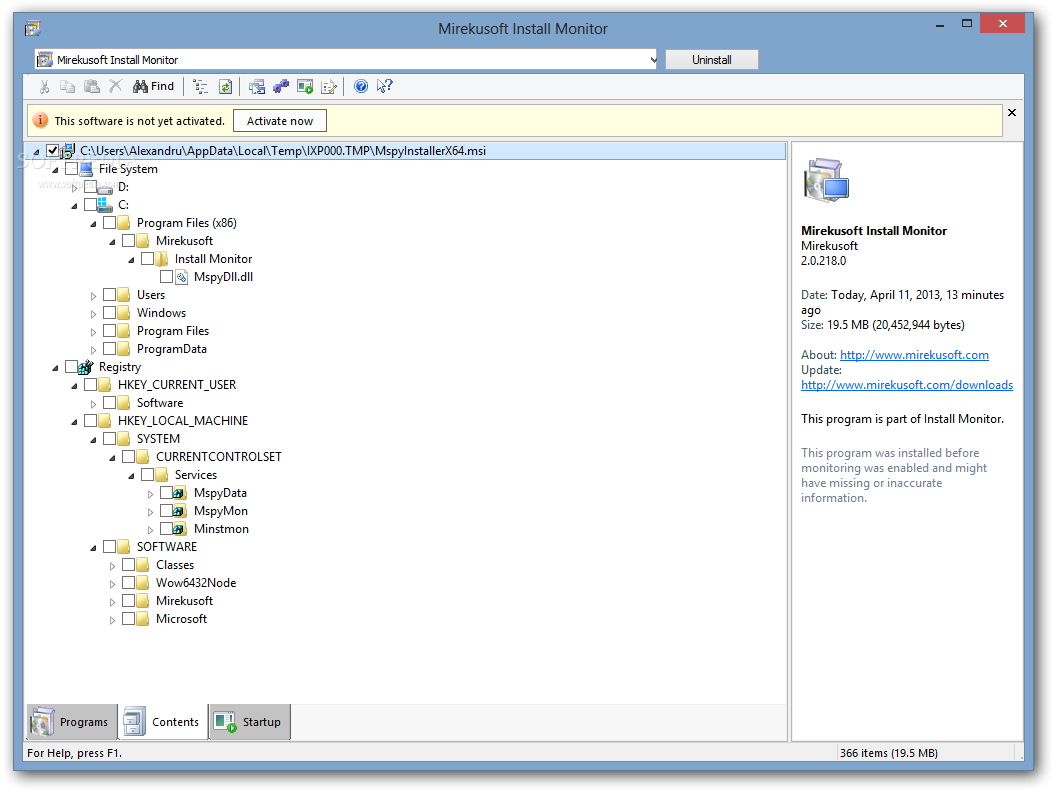Screen dimensions: 1054x791
Task: Minimize the Install Monitor window
Action: pos(940,24)
